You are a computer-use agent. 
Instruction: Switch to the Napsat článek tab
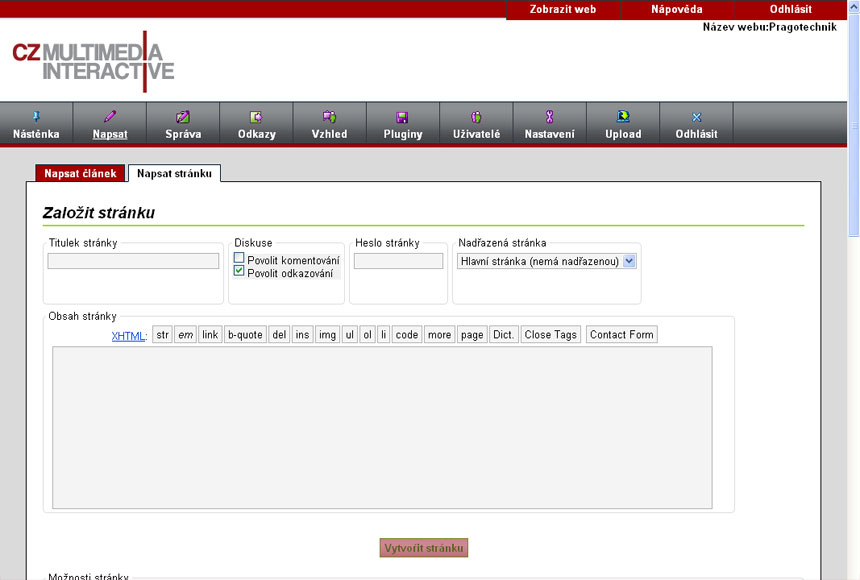point(80,173)
